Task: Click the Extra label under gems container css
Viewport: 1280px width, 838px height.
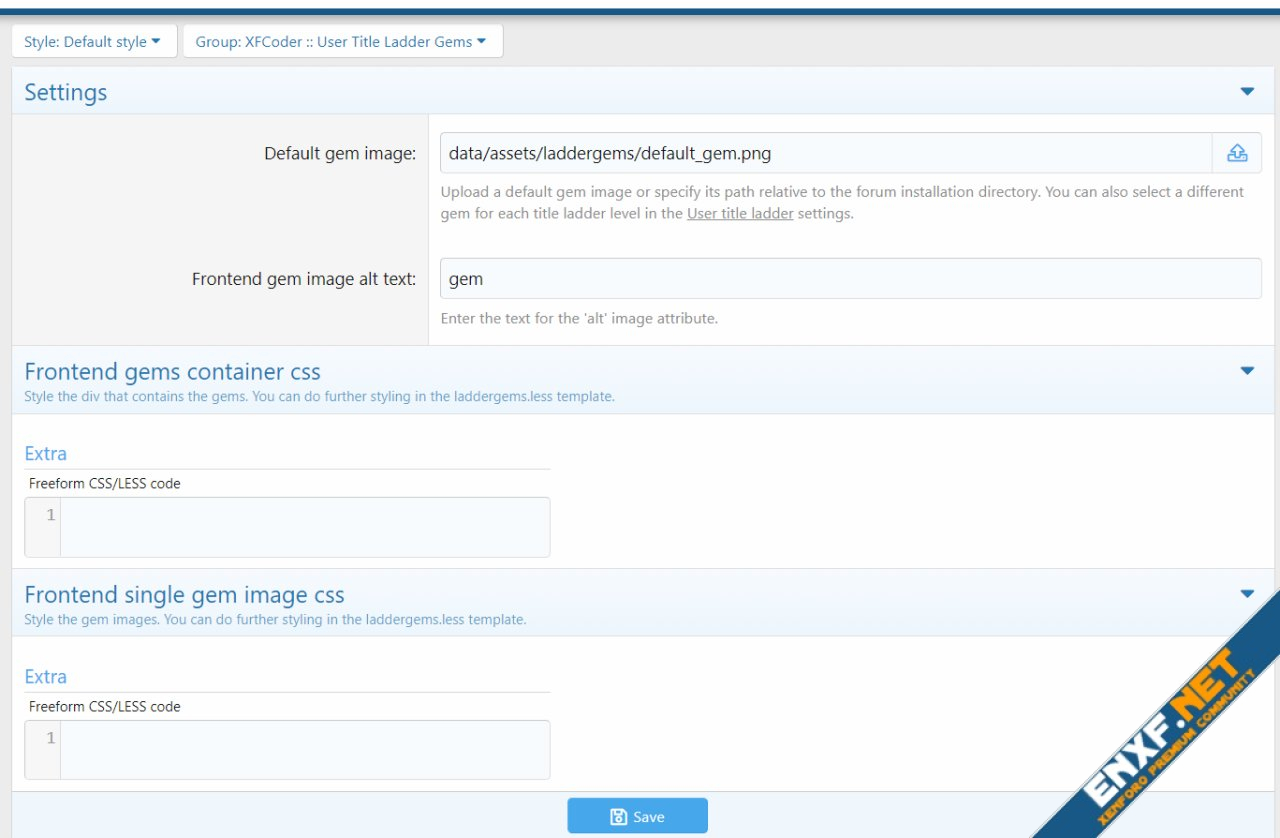Action: (46, 453)
